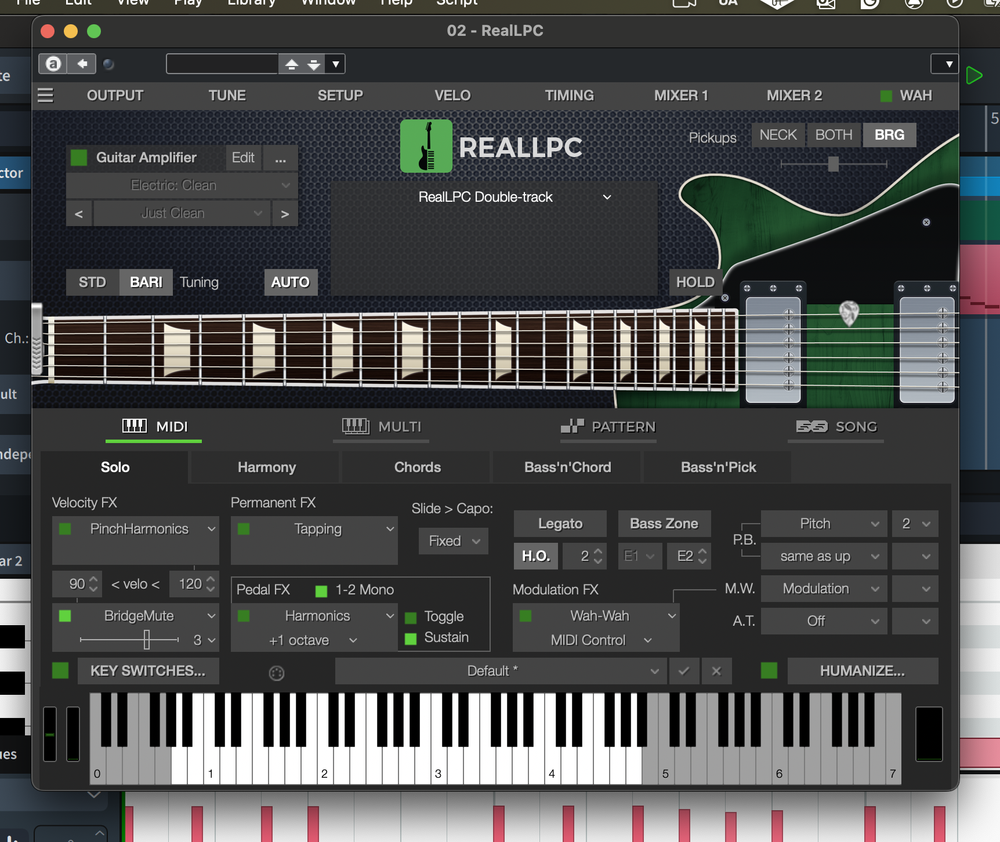
Task: Click the preset down arrow in plugin header
Action: (x=313, y=64)
